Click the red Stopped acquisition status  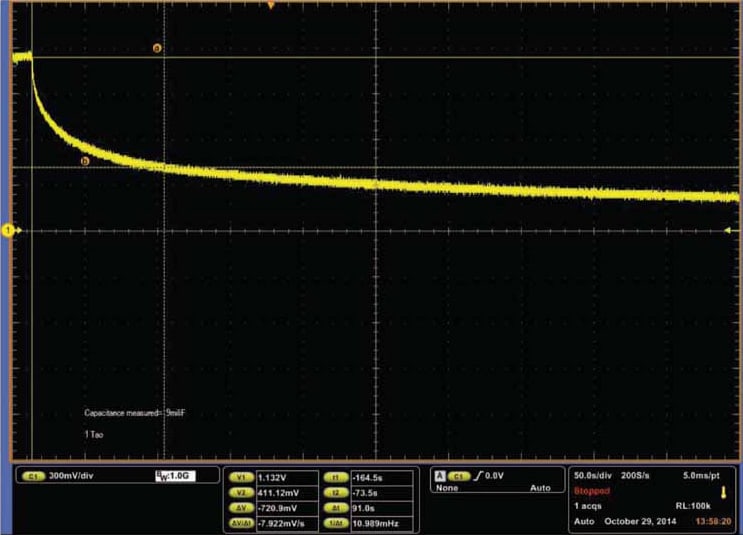[592, 491]
